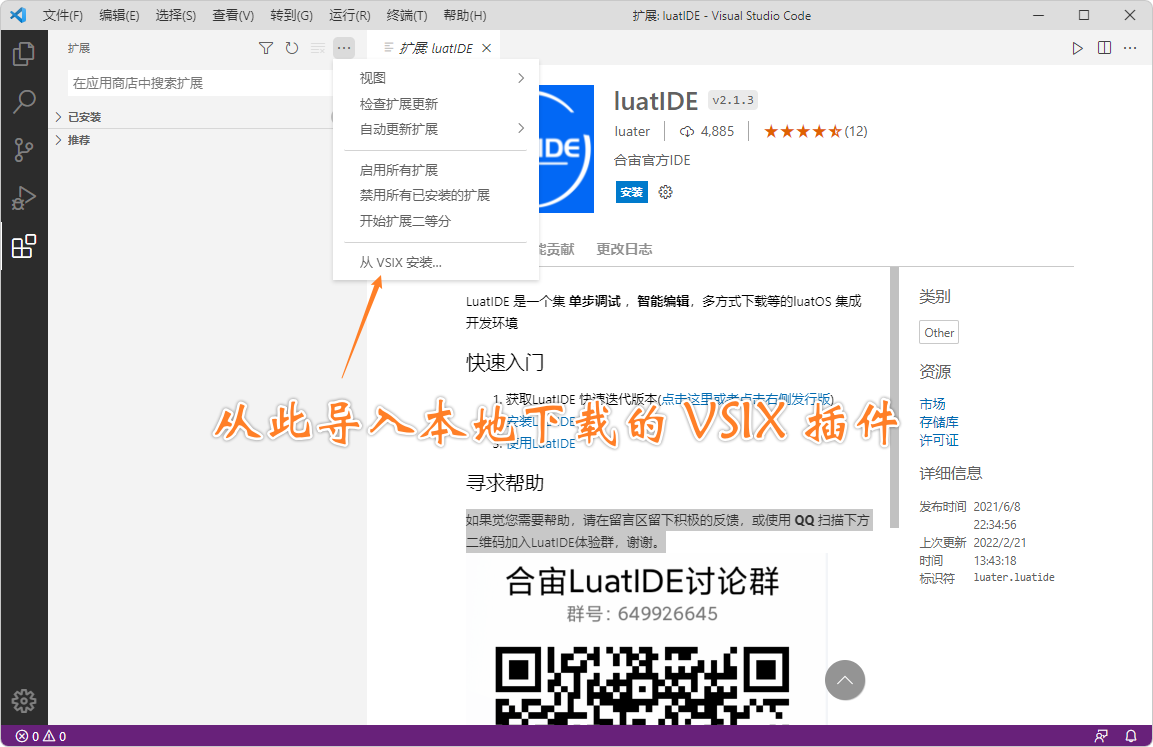Click the 寻求帮助 heading
Image resolution: width=1153 pixels, height=747 pixels.
(x=505, y=482)
